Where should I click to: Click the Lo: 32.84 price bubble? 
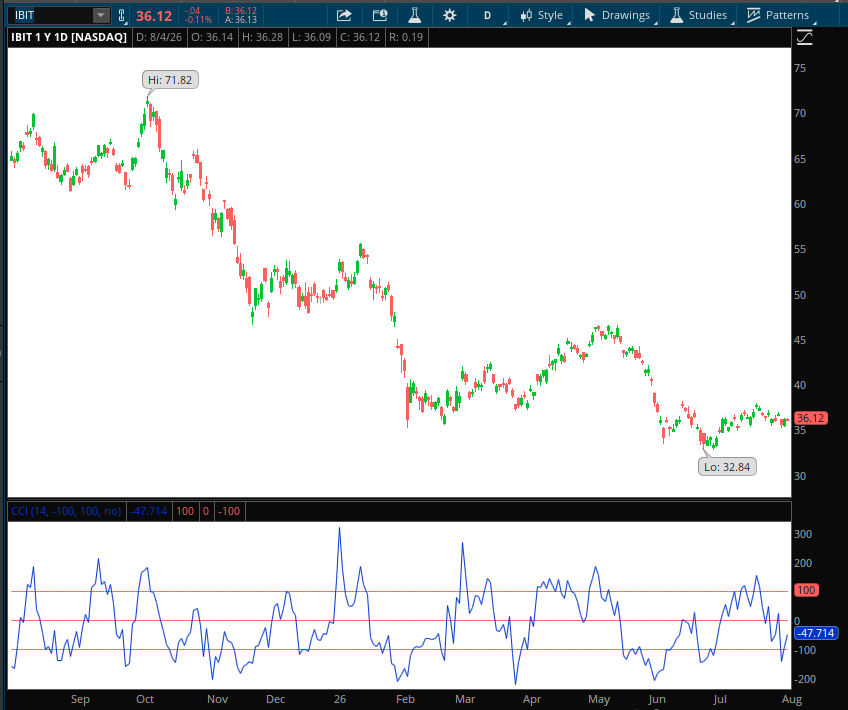tap(727, 467)
